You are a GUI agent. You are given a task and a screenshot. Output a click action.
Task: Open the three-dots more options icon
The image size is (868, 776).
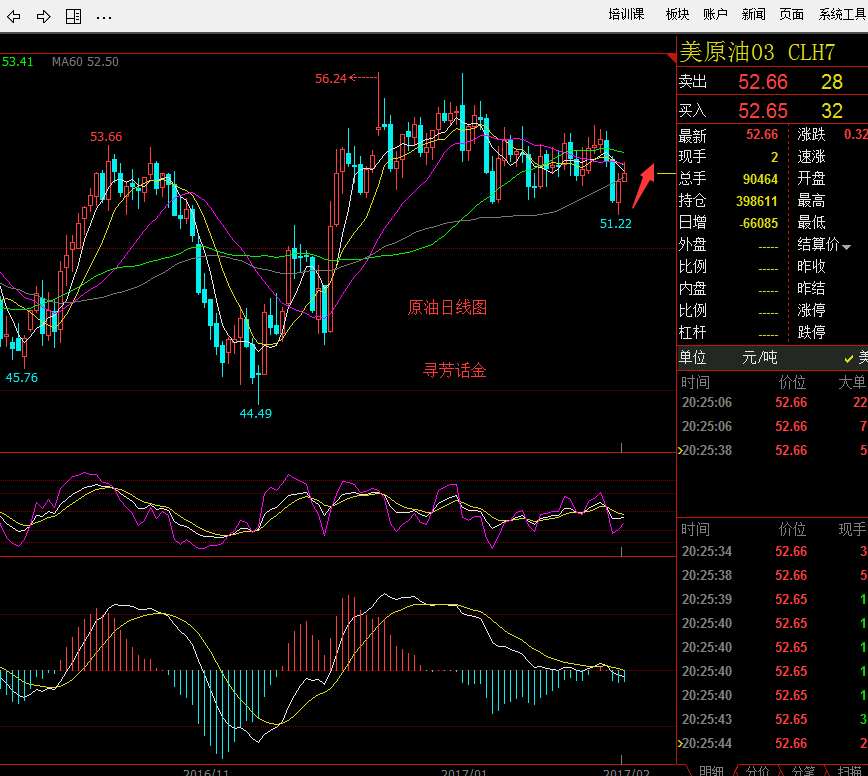click(103, 17)
